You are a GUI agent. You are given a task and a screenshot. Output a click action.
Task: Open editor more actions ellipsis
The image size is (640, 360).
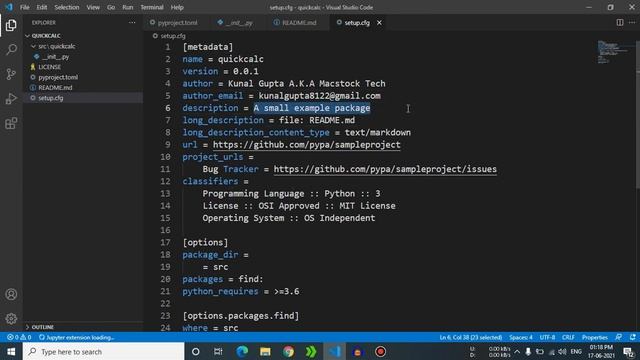(632, 23)
